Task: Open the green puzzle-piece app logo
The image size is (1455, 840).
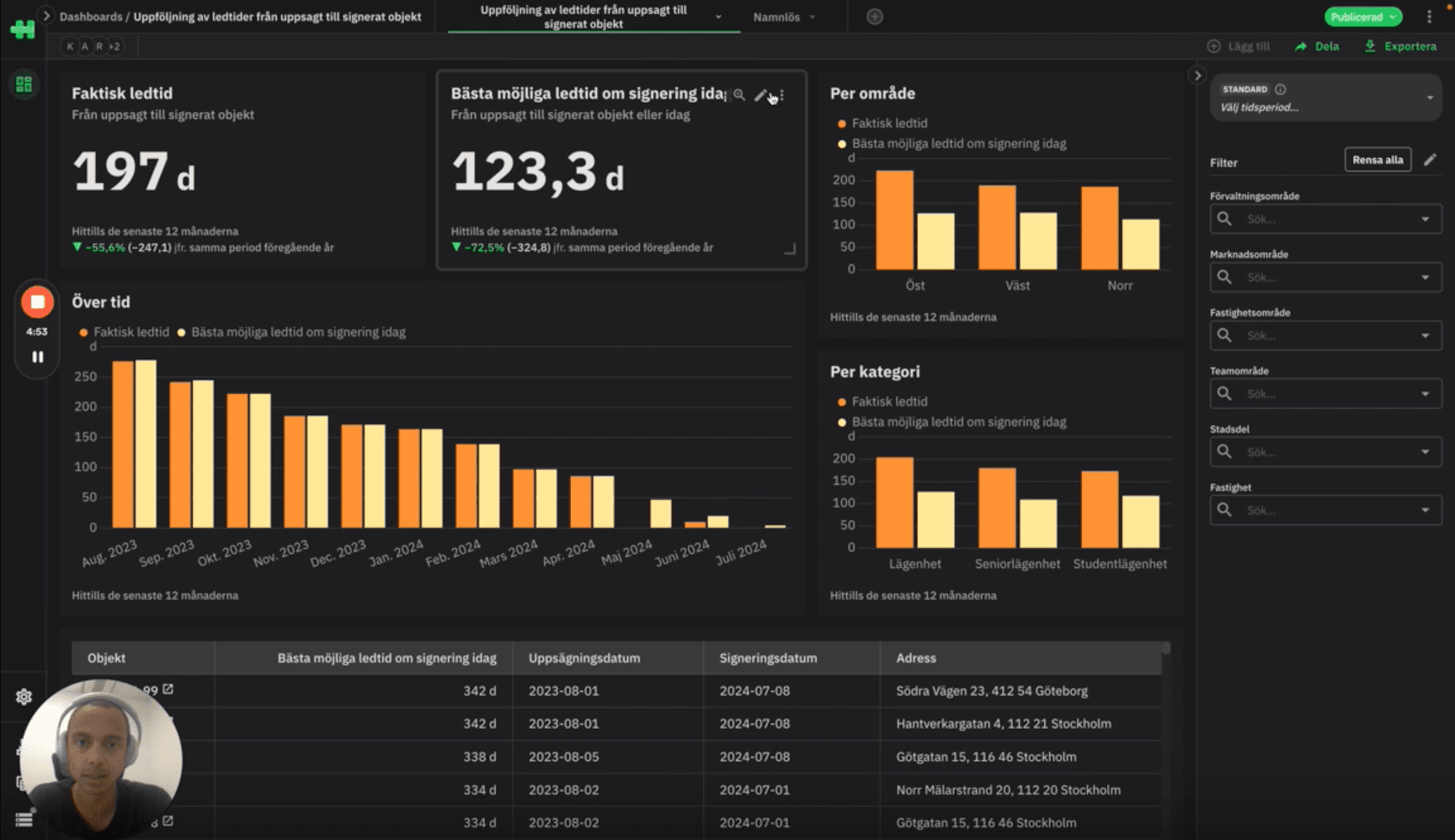Action: (23, 29)
